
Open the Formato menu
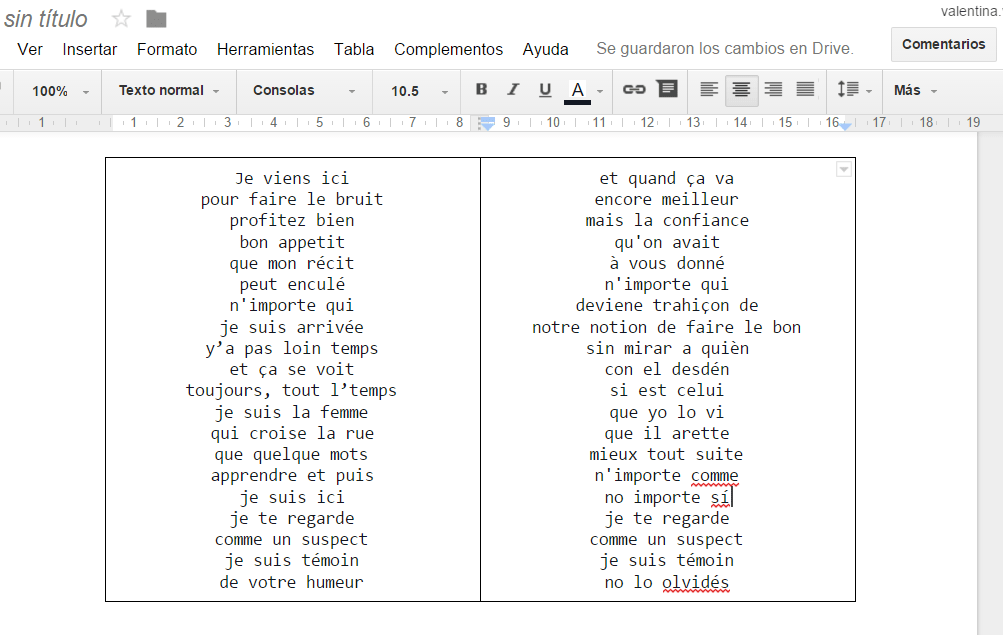pos(167,49)
